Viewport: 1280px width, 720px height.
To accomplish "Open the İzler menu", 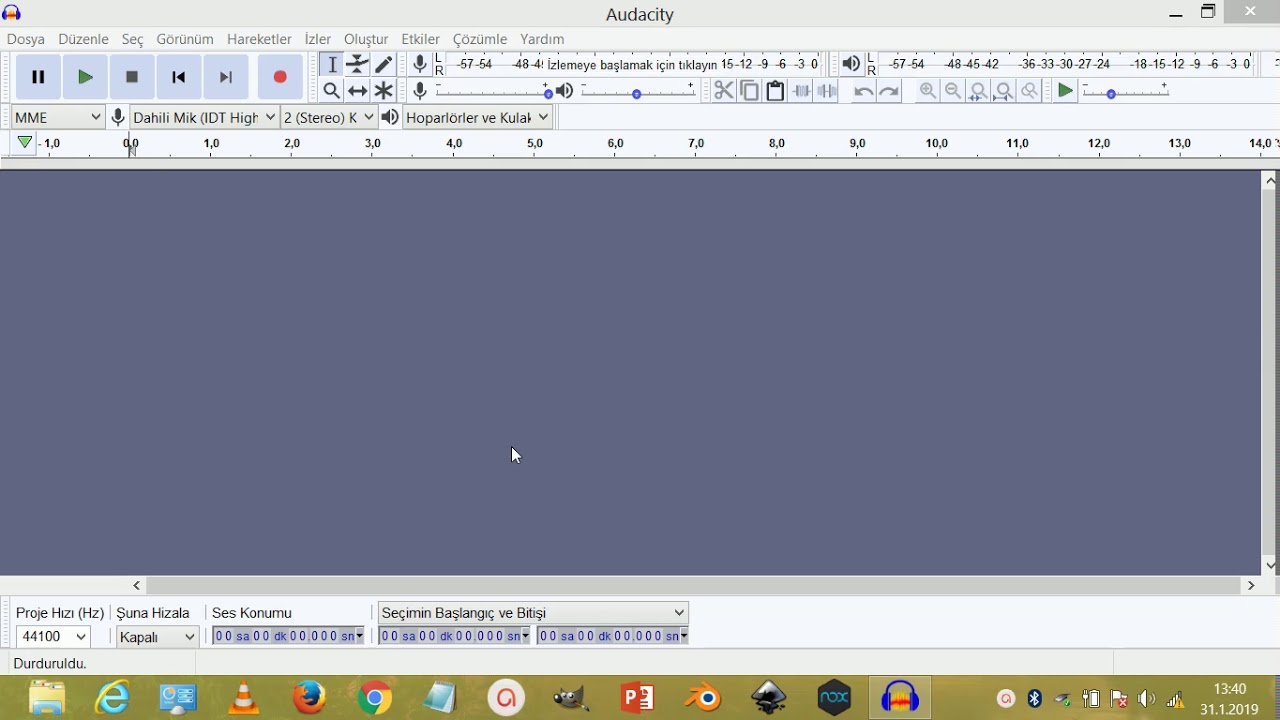I will (318, 39).
